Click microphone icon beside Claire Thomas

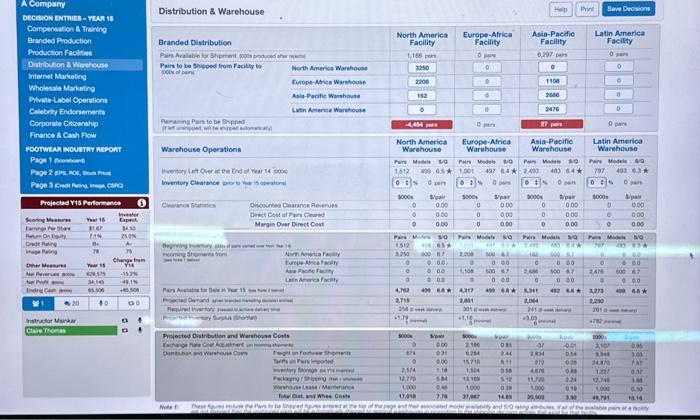[140, 331]
